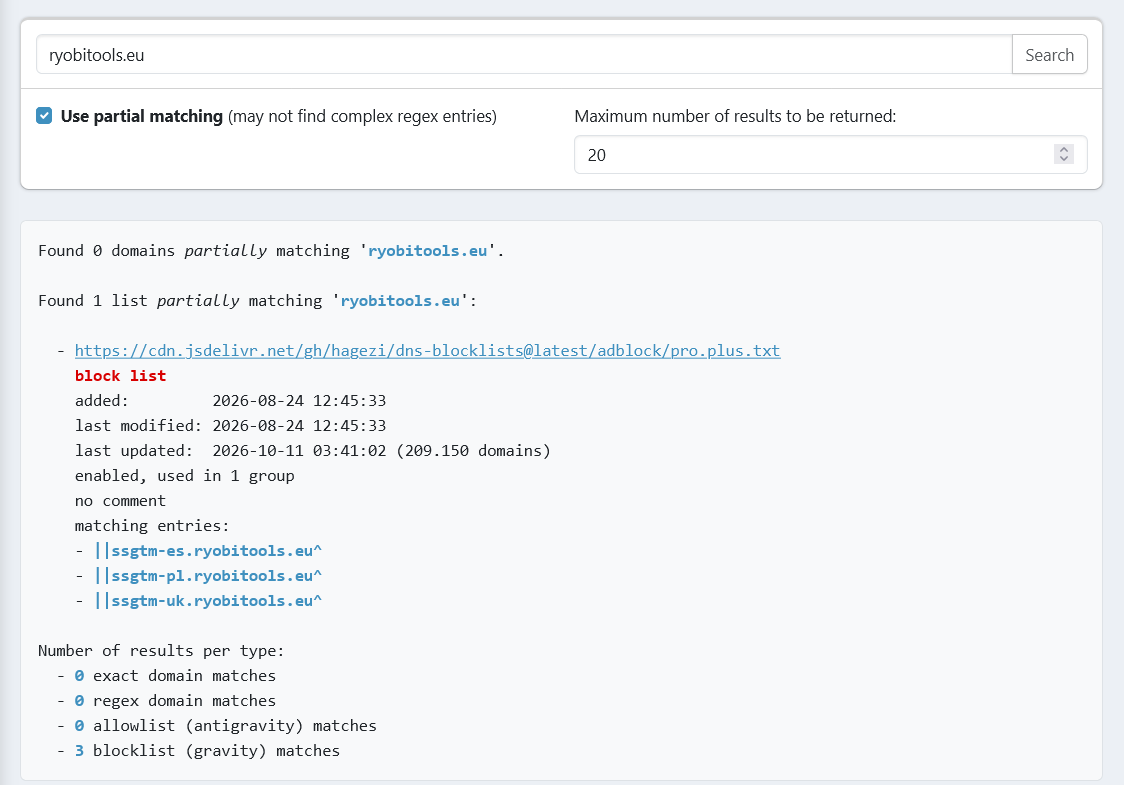The image size is (1124, 785).
Task: Click the ssgtm-es.ryobitools.eu entry
Action: [x=208, y=551]
